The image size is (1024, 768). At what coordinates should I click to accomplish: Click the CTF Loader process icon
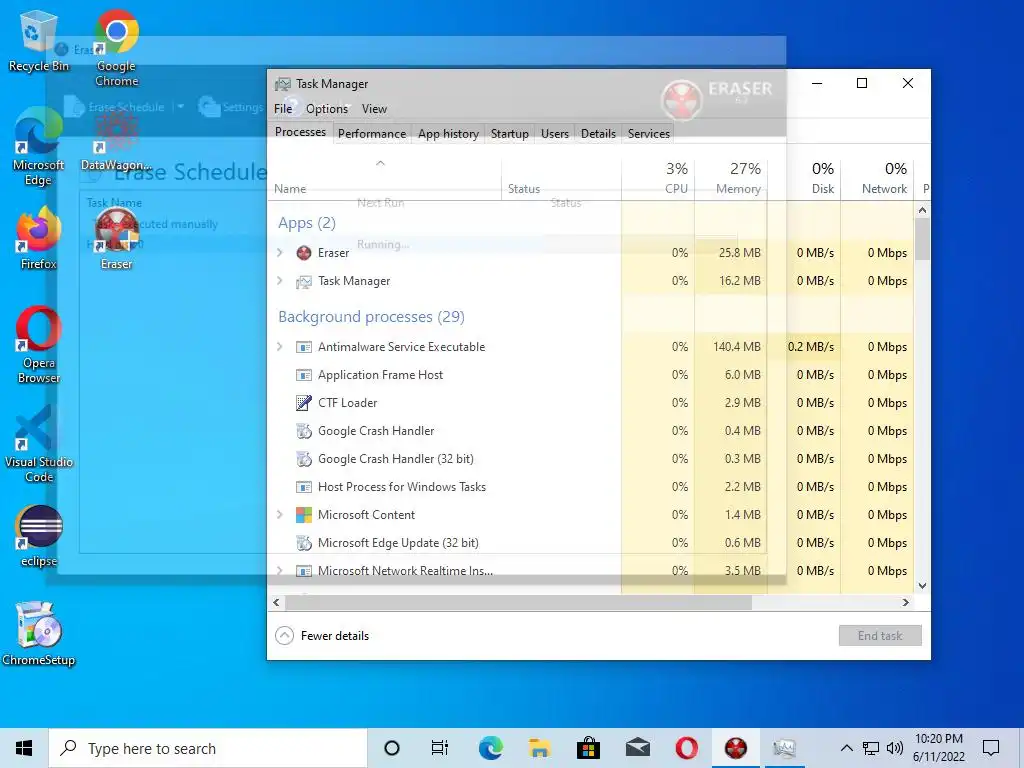(x=304, y=403)
